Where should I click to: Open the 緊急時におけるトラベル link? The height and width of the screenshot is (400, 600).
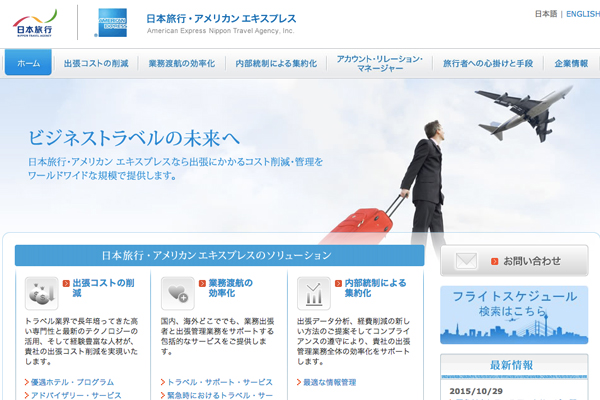pos(220,395)
